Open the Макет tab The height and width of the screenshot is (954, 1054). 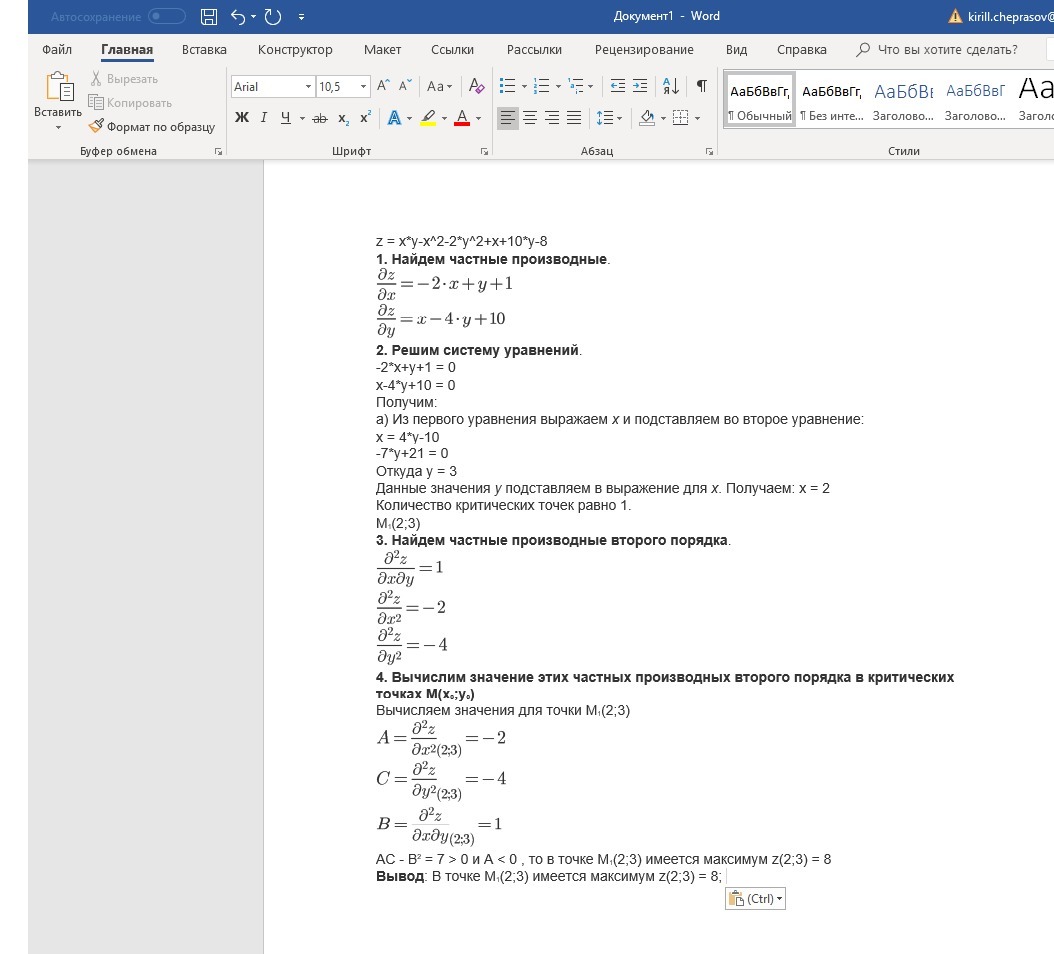382,50
